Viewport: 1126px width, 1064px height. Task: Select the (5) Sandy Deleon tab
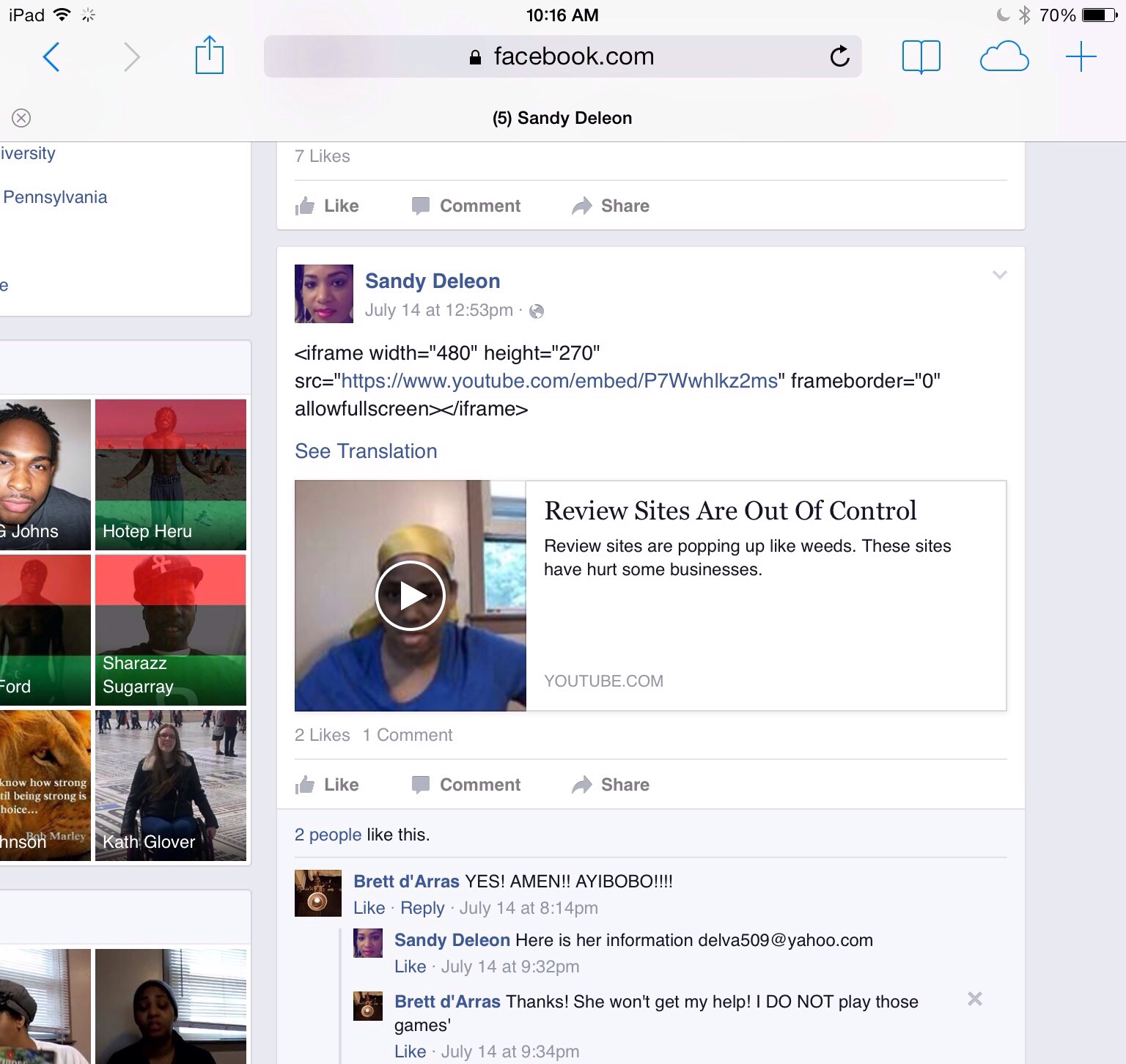562,118
